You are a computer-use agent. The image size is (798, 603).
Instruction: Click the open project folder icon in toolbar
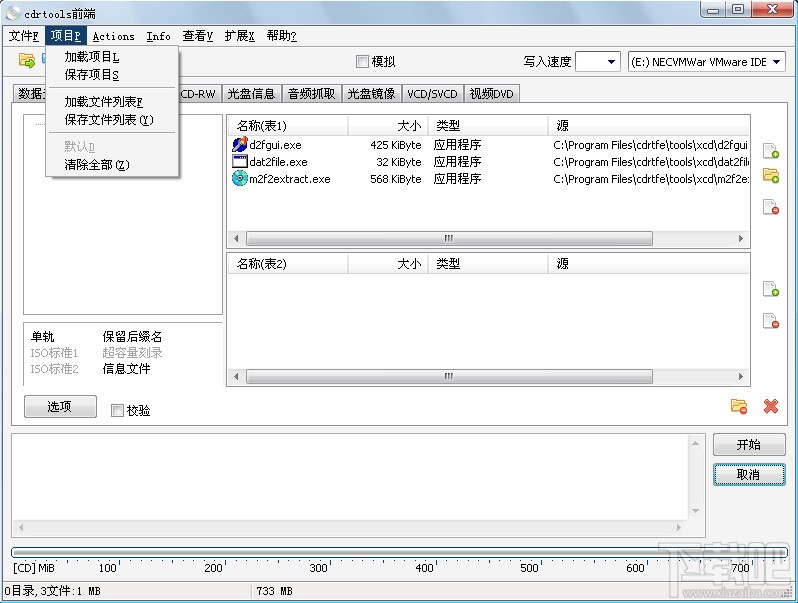coord(26,61)
